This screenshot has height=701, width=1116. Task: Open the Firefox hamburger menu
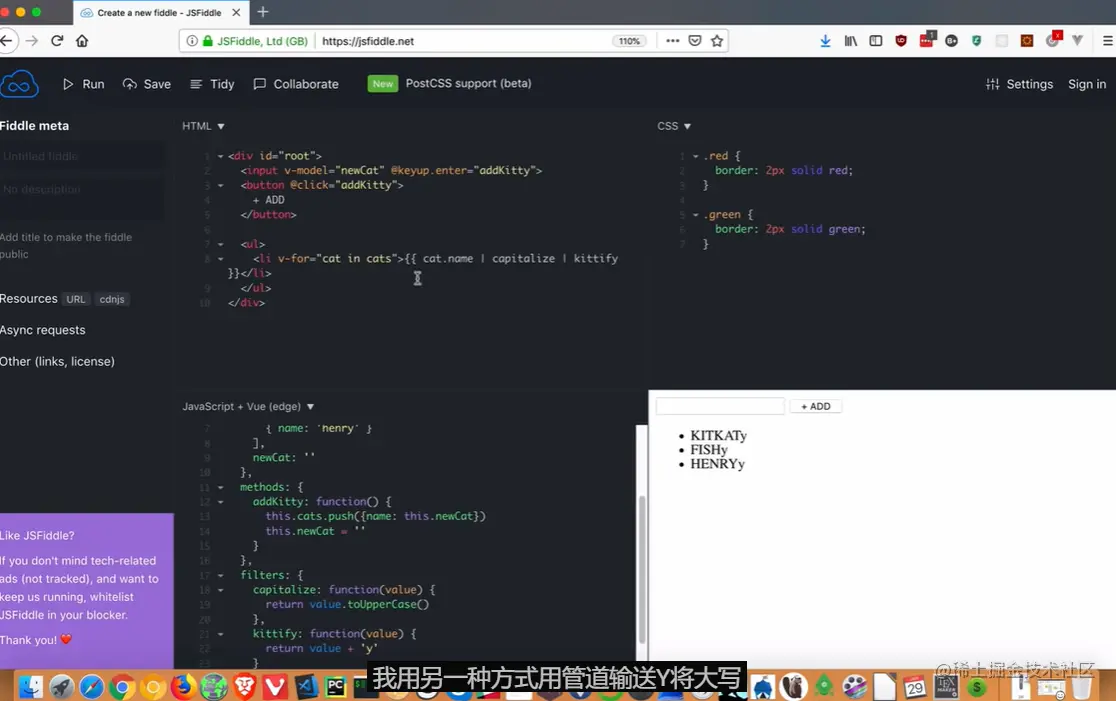click(x=1107, y=41)
